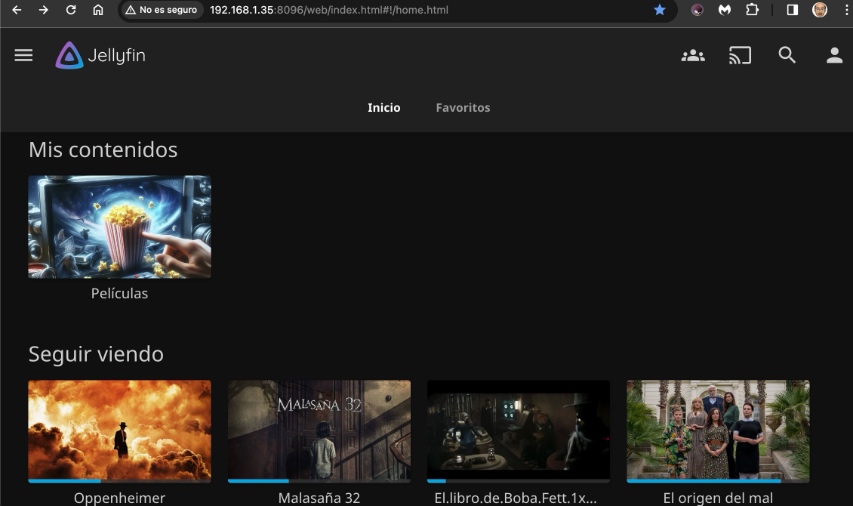Viewport: 853px width, 506px height.
Task: Click the Jellyfin logo
Action: (x=100, y=55)
